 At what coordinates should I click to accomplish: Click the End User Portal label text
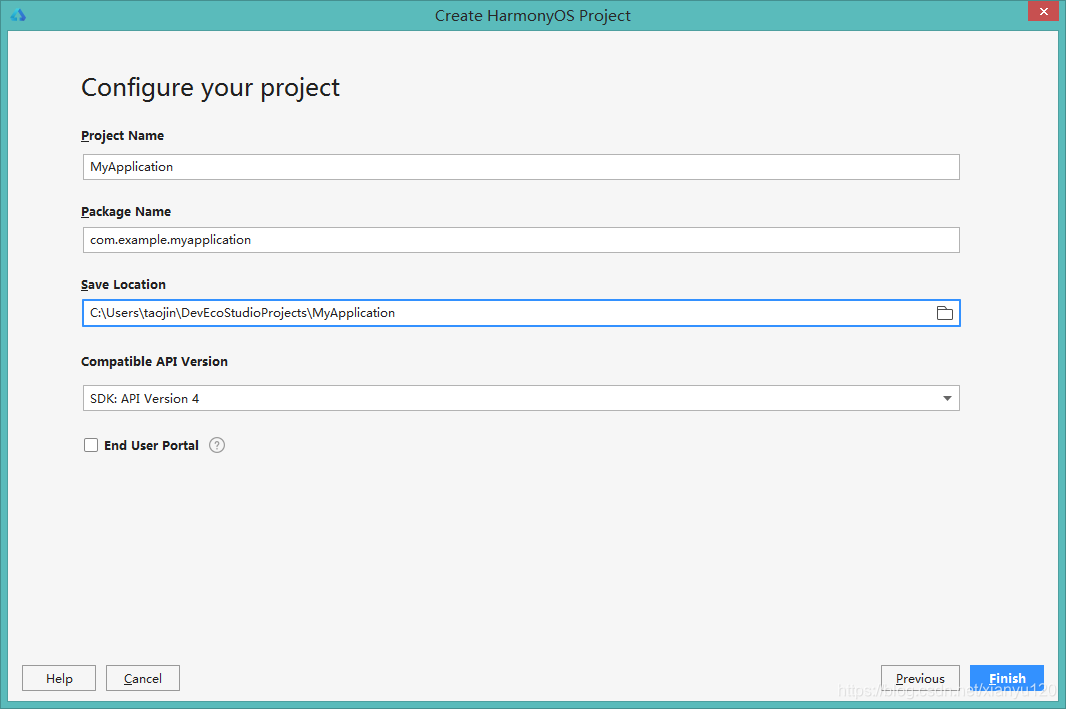pos(151,445)
